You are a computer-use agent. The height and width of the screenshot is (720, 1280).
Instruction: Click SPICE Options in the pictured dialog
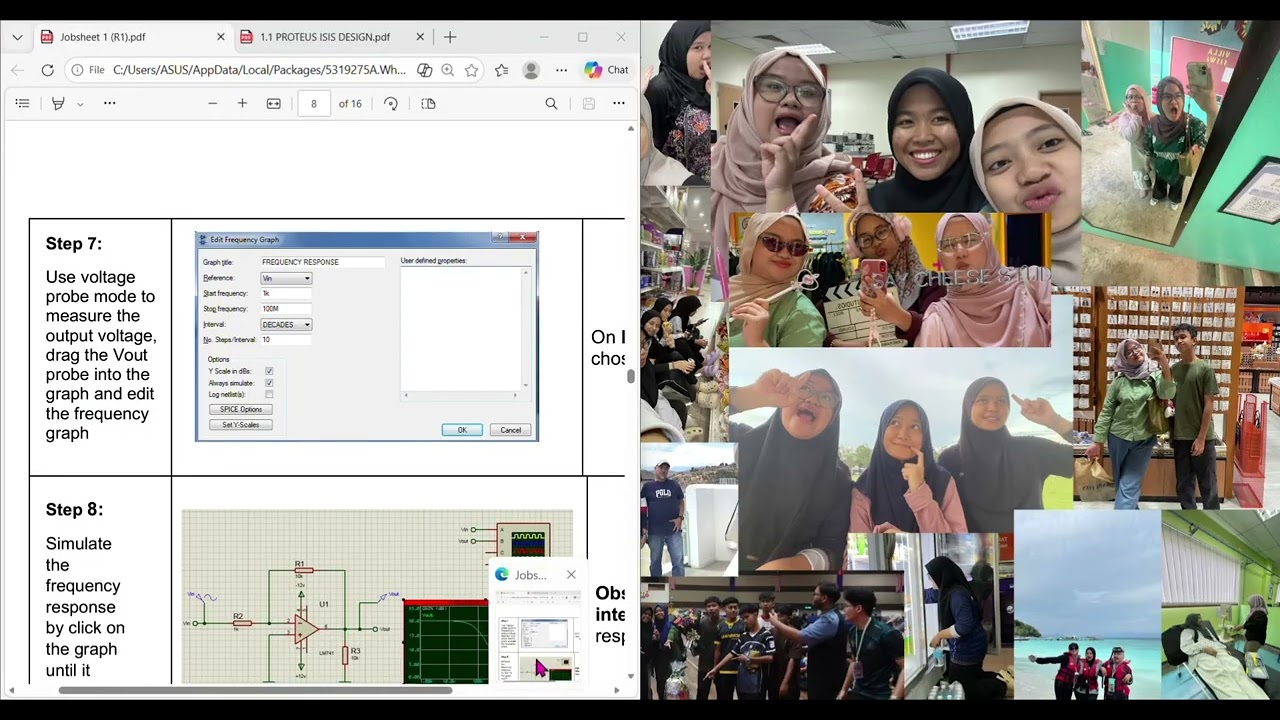pos(240,409)
